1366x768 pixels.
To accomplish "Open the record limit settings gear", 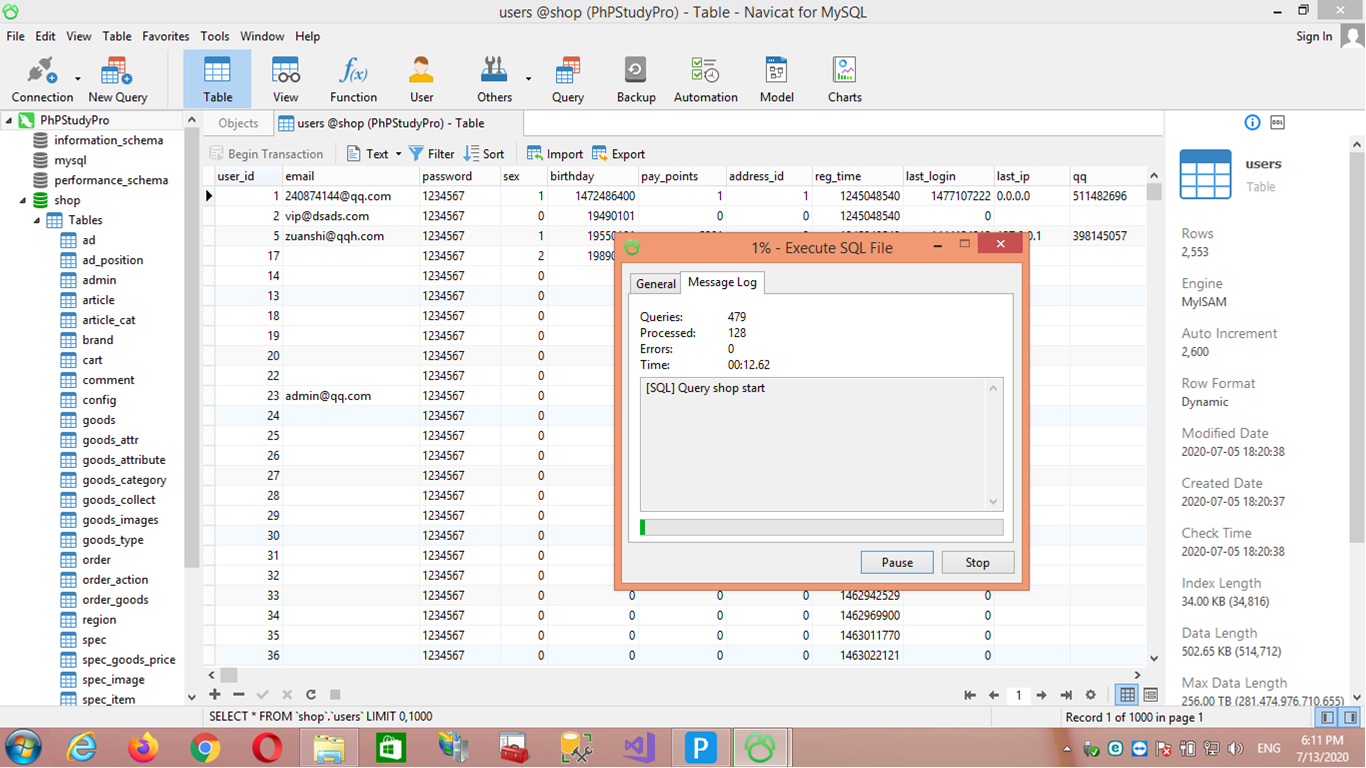I will click(1090, 695).
